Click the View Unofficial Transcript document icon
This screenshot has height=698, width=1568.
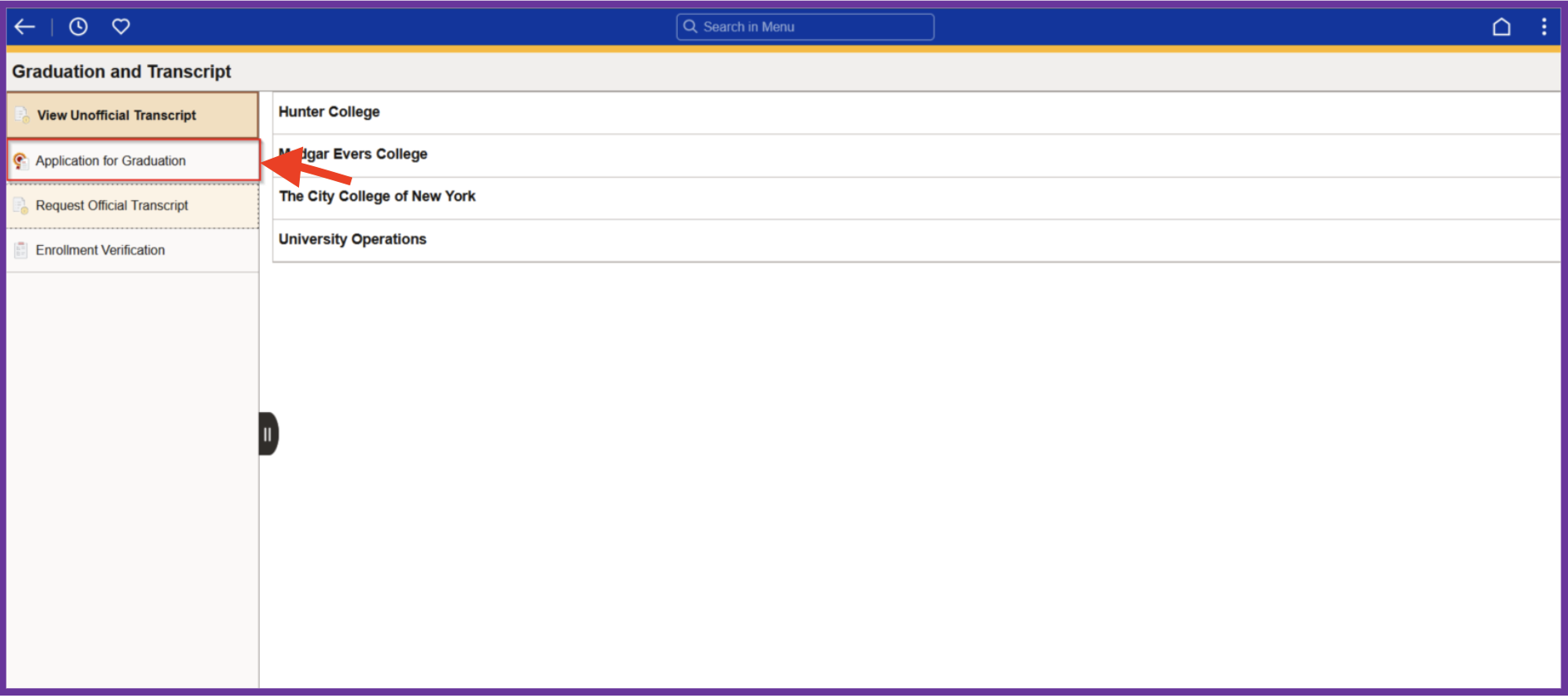pos(22,116)
